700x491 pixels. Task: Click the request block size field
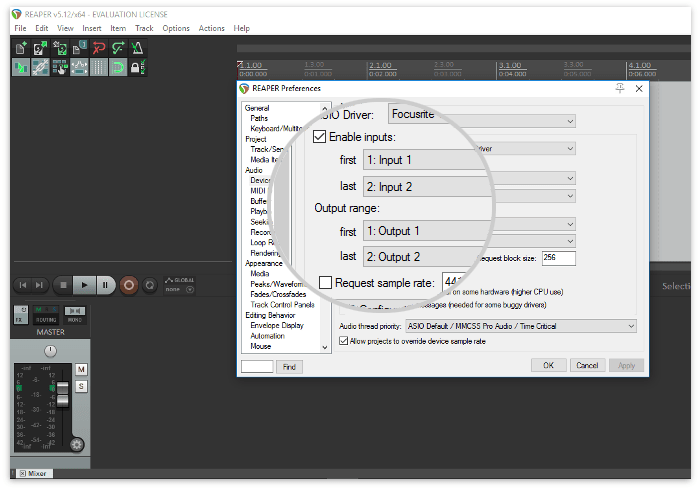pyautogui.click(x=558, y=258)
